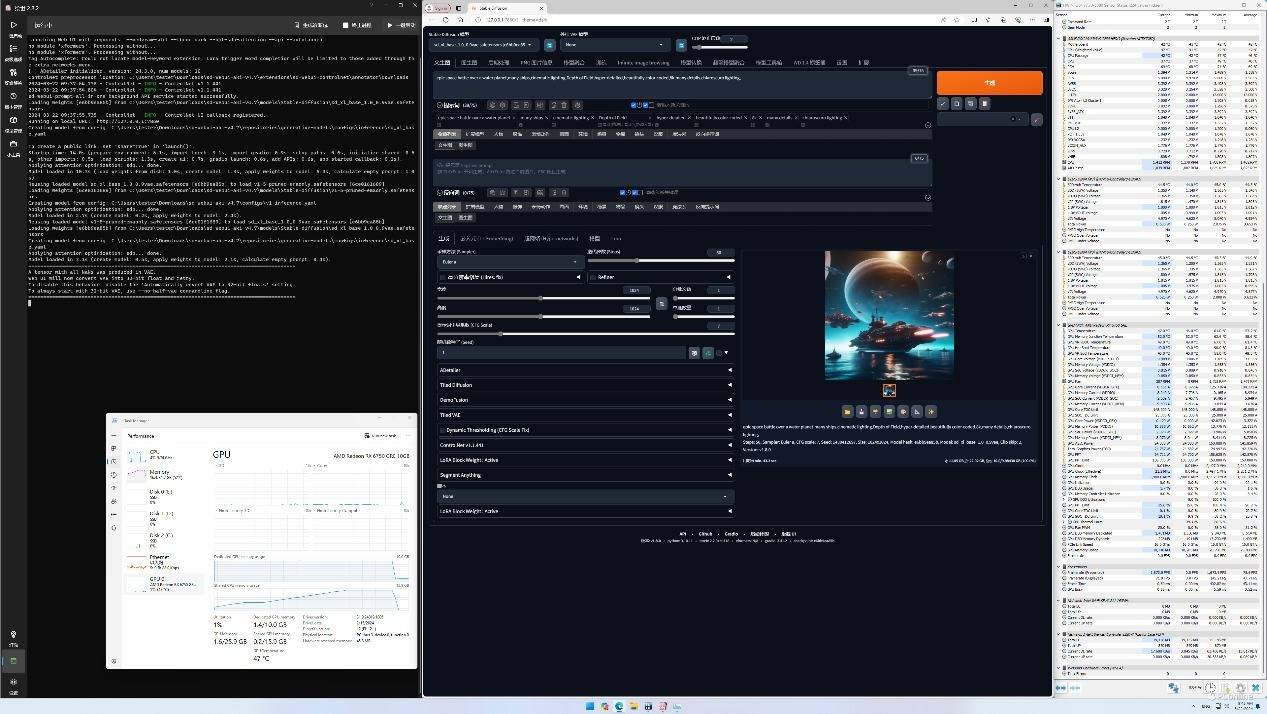Expand the Segment Anything section

[x=585, y=475]
